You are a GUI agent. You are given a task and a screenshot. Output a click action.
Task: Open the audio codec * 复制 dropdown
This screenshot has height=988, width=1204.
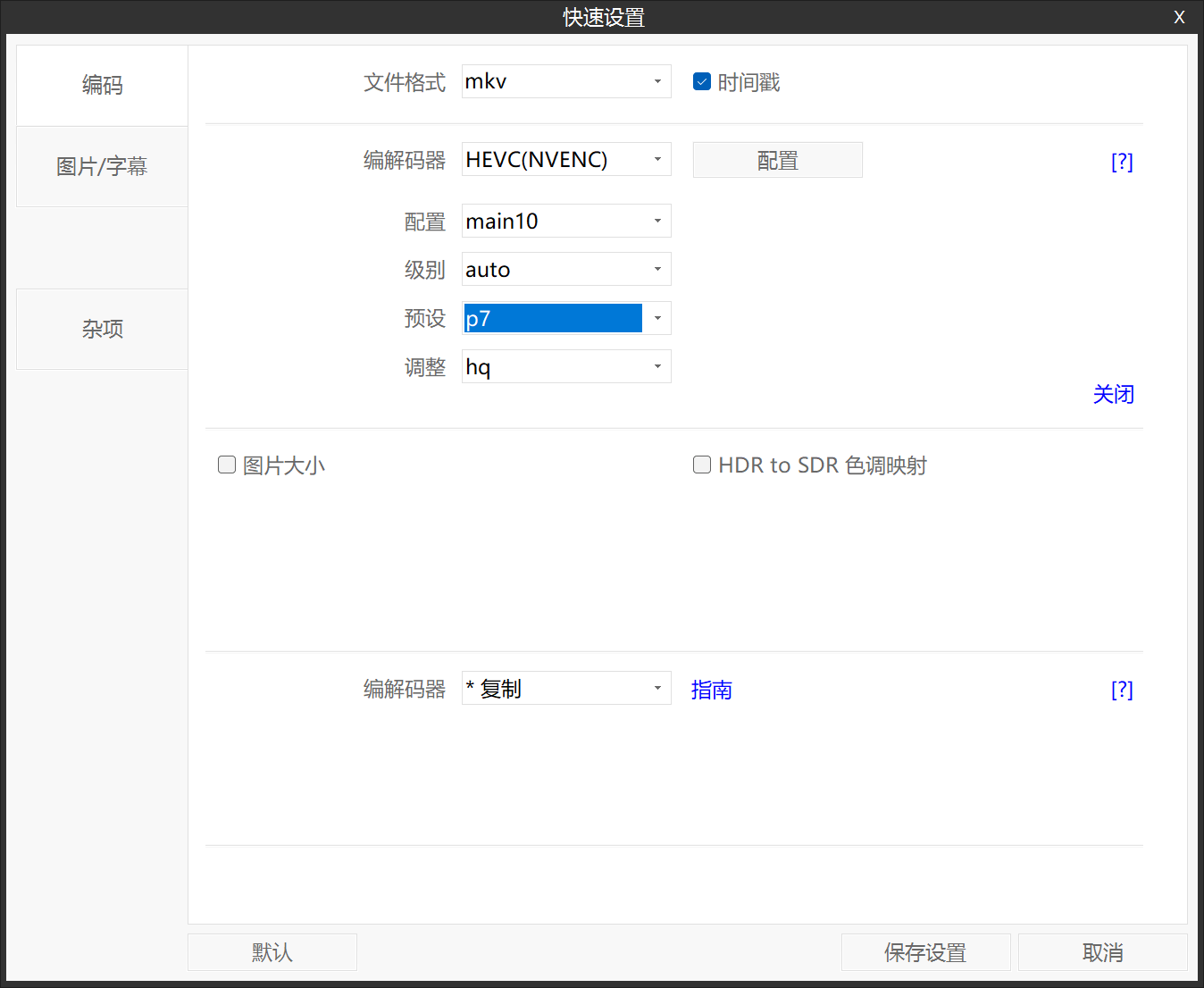click(x=566, y=688)
